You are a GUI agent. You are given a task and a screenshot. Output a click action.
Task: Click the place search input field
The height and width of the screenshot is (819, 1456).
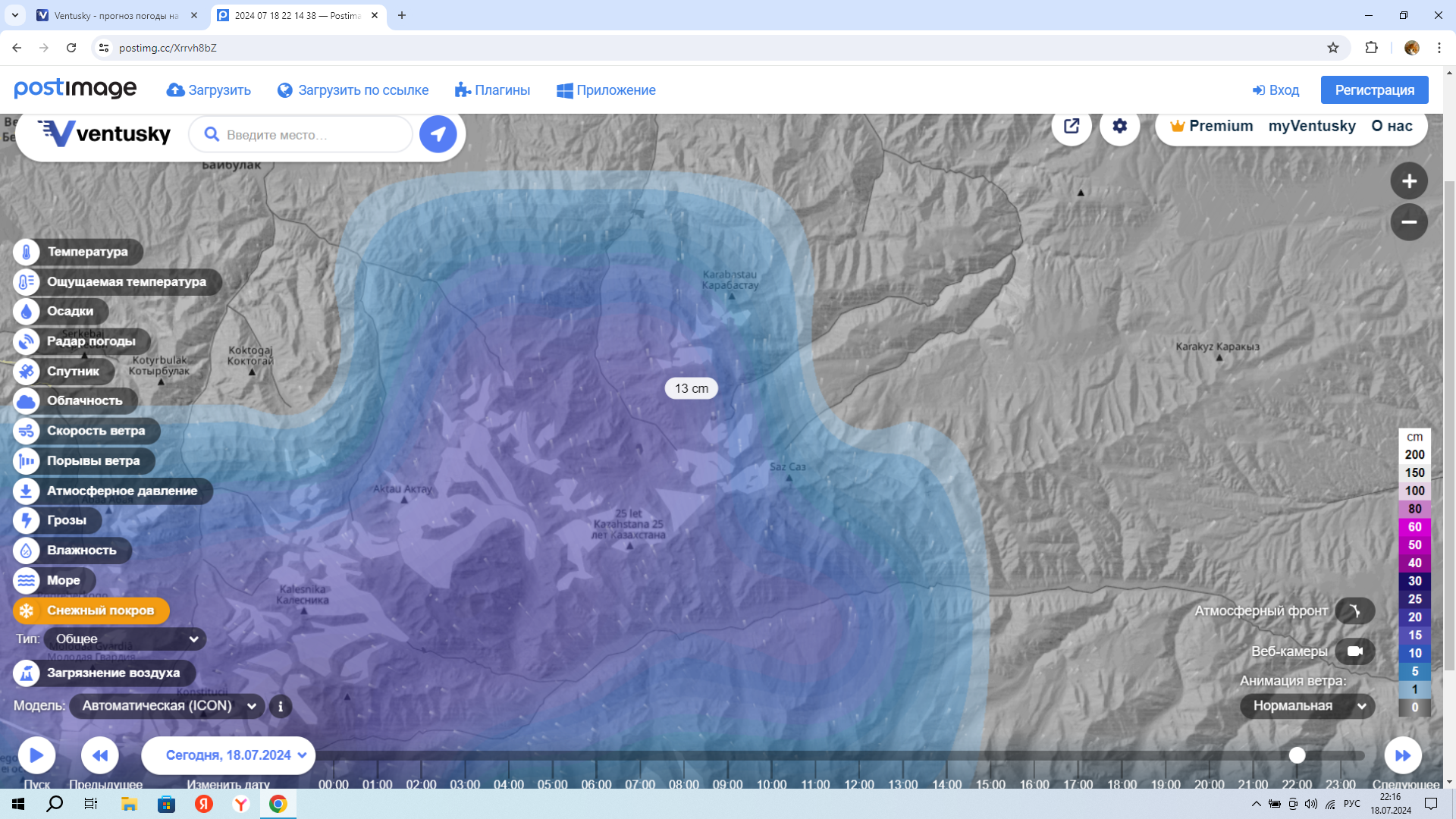300,134
